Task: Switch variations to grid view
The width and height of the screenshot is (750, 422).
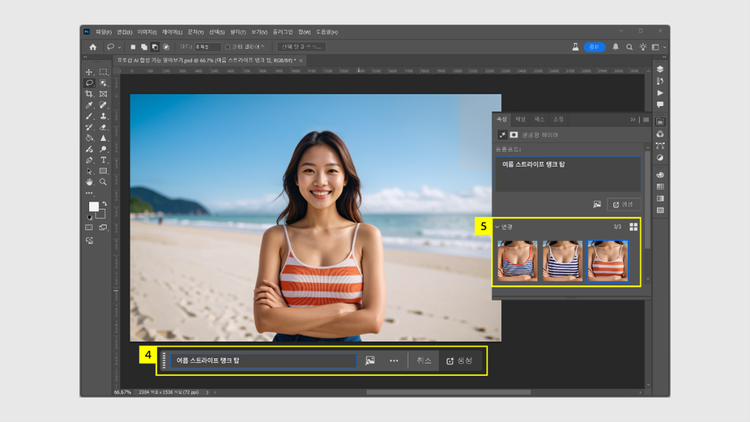Action: [x=633, y=227]
